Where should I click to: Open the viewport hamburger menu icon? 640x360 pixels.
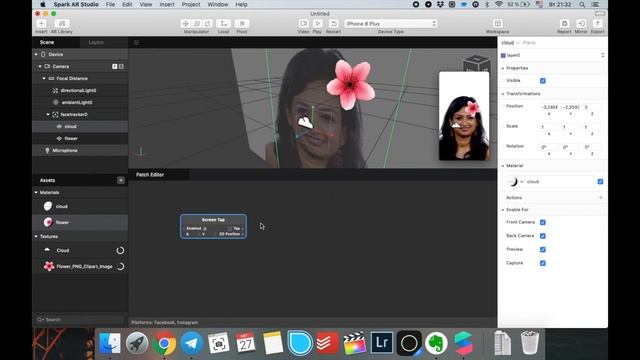tap(136, 42)
